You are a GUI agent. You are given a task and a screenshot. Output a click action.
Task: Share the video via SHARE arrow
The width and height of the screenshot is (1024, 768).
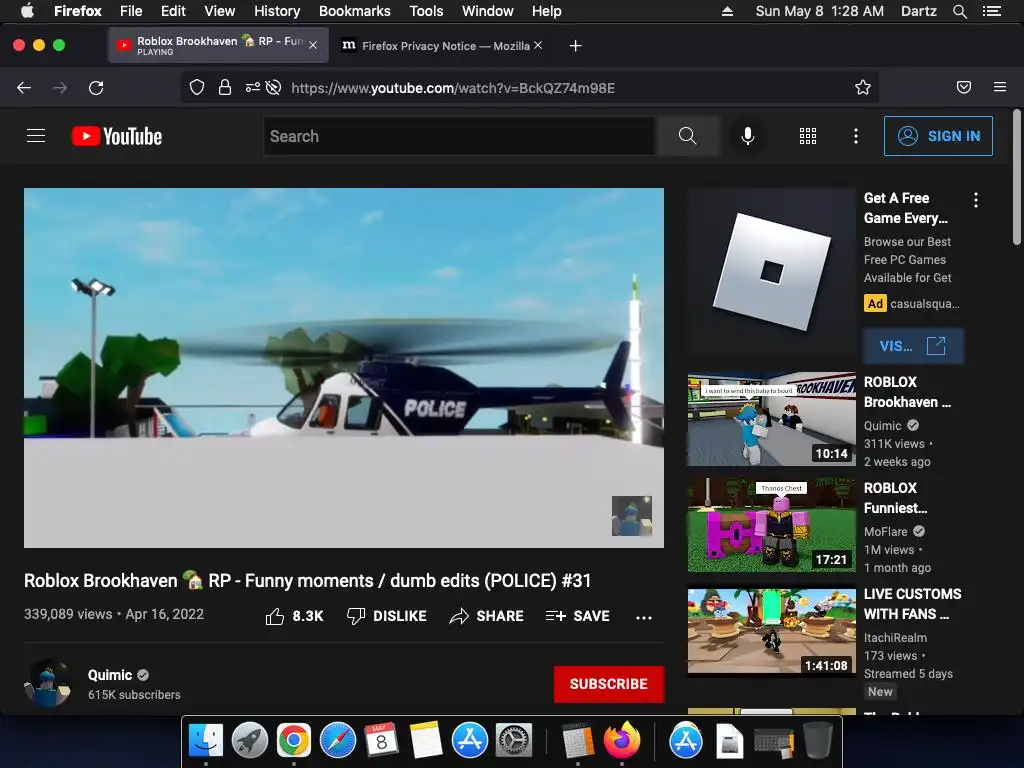click(x=487, y=616)
